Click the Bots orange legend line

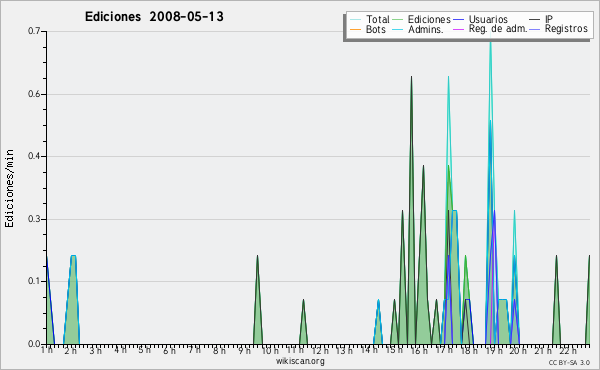coord(355,29)
